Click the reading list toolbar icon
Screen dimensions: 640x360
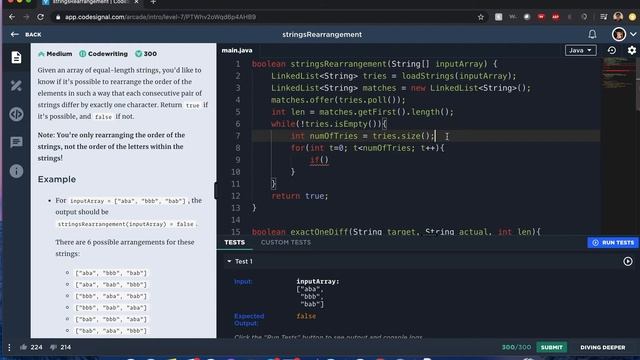(604, 17)
